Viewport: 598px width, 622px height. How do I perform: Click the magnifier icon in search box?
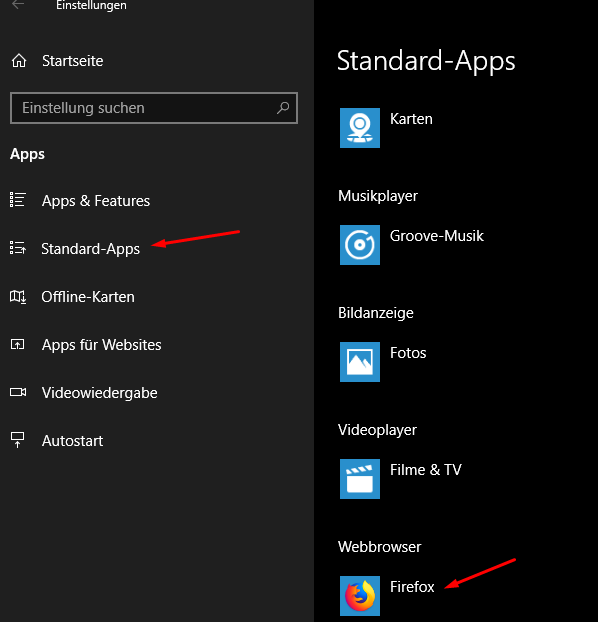coord(283,108)
